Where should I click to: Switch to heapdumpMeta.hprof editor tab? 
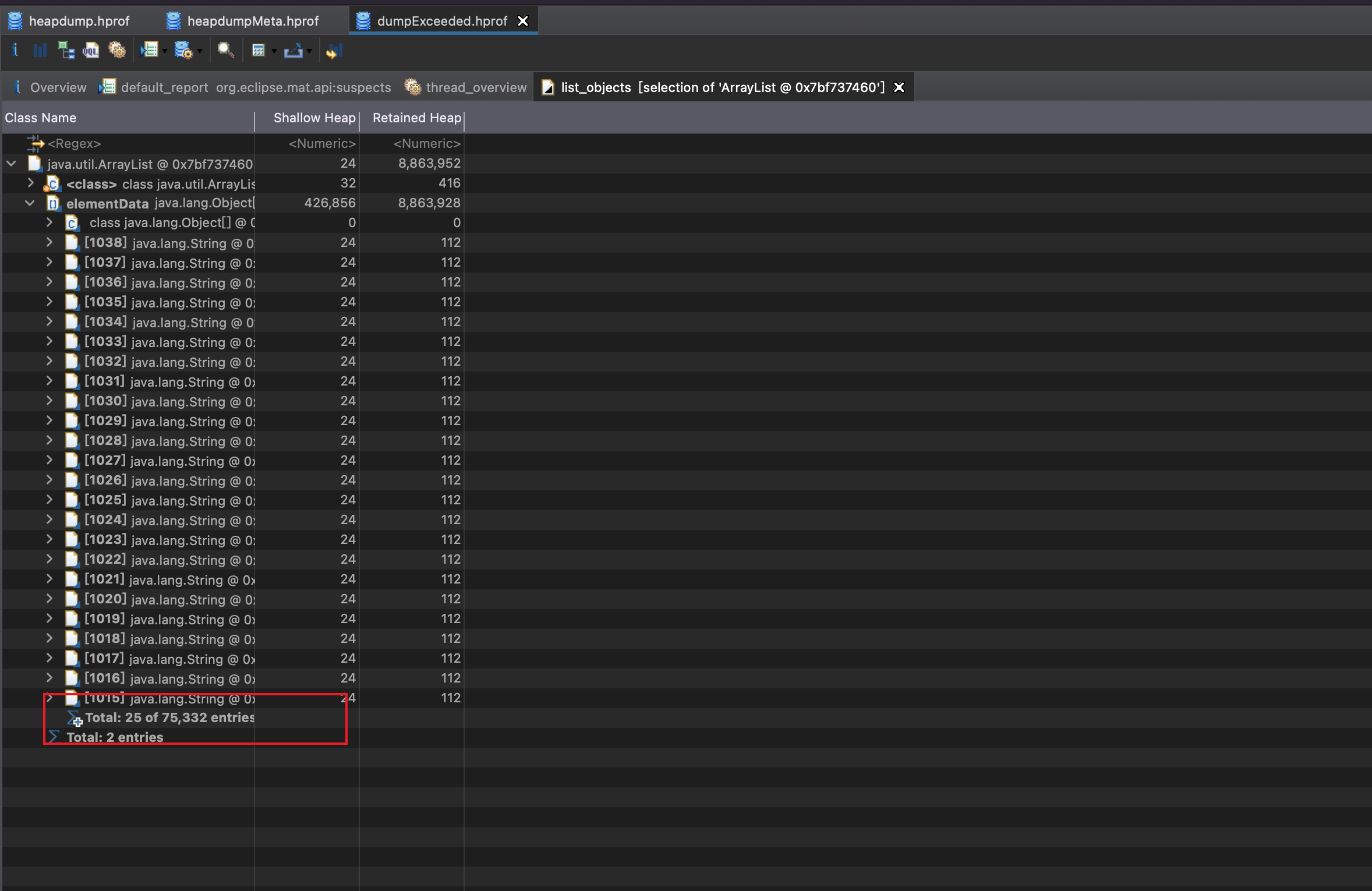[x=242, y=21]
